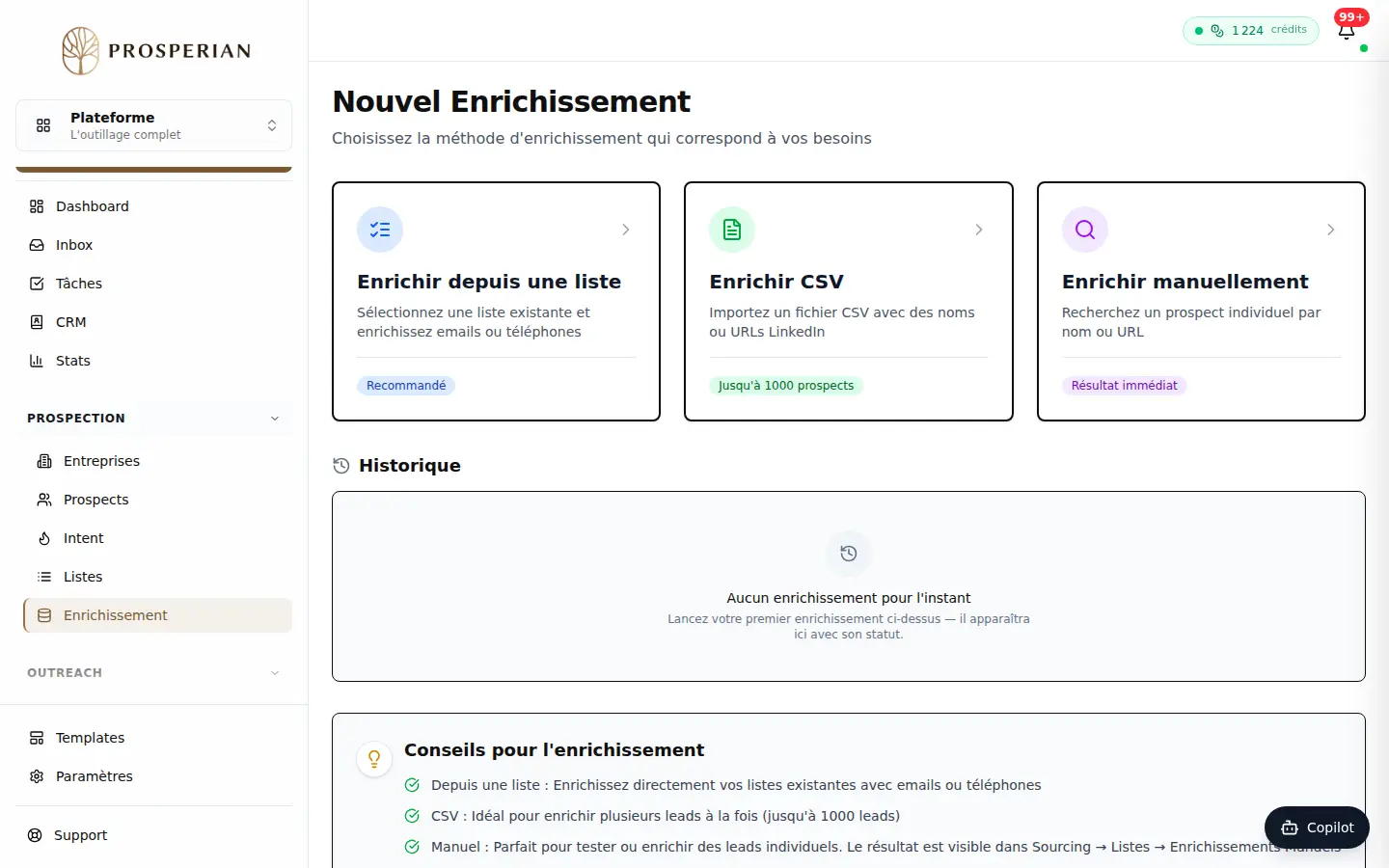Click the Prospects people icon
Viewport: 1389px width, 868px height.
[44, 500]
